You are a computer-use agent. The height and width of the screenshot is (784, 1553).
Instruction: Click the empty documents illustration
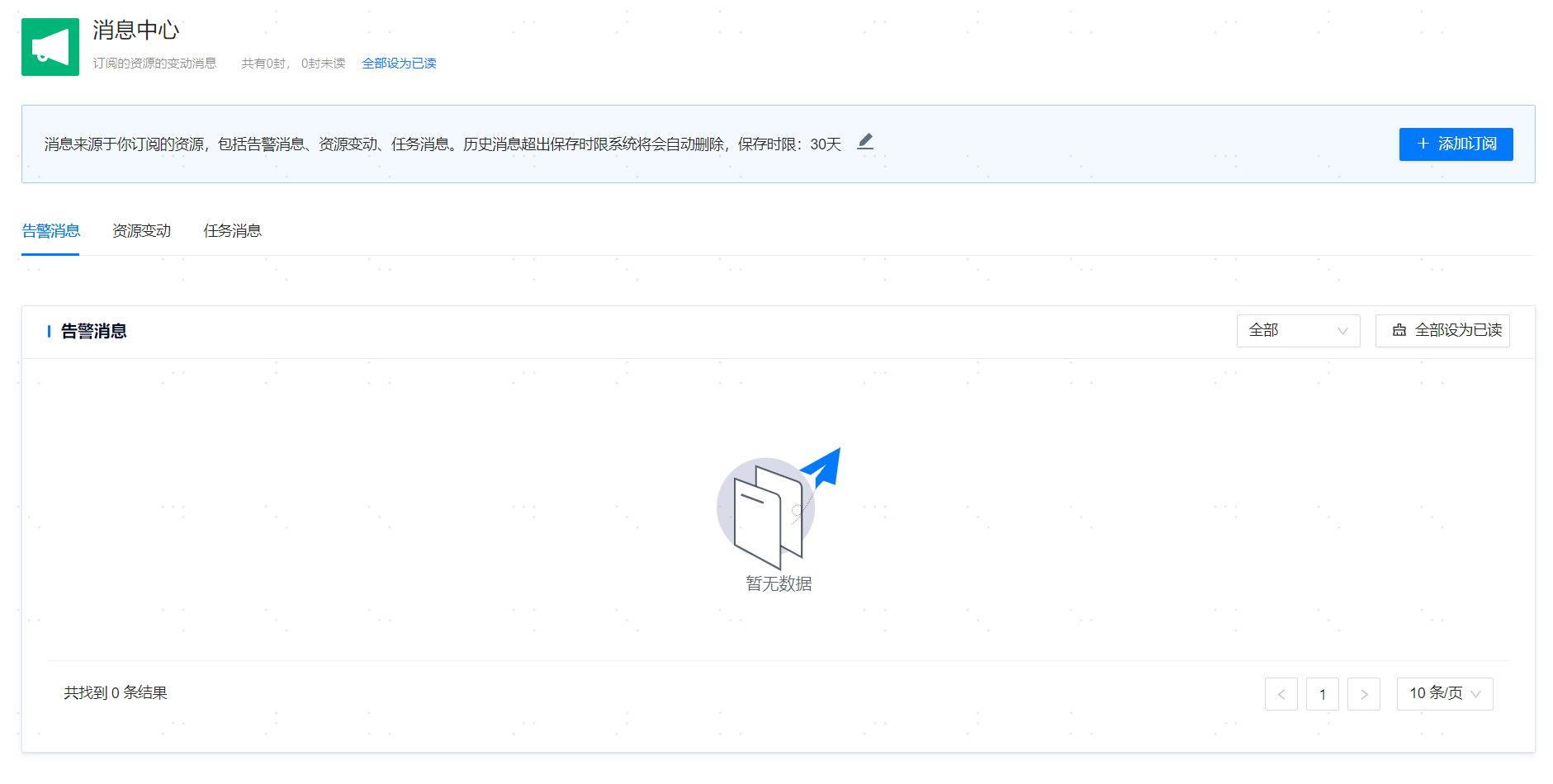pos(767,516)
